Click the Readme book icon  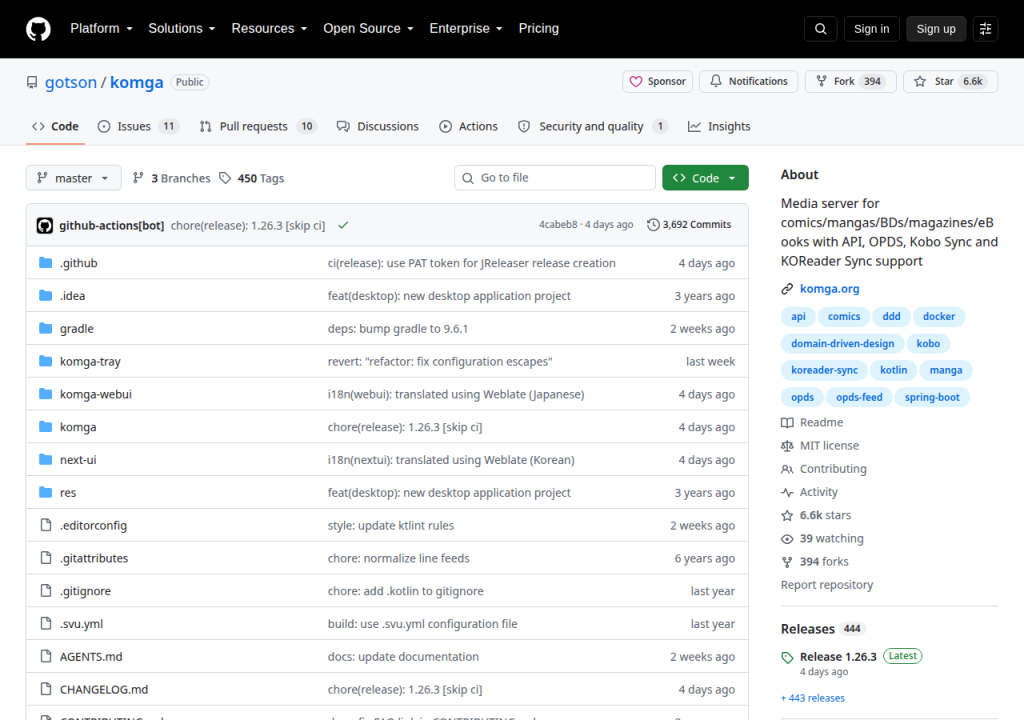coord(787,423)
